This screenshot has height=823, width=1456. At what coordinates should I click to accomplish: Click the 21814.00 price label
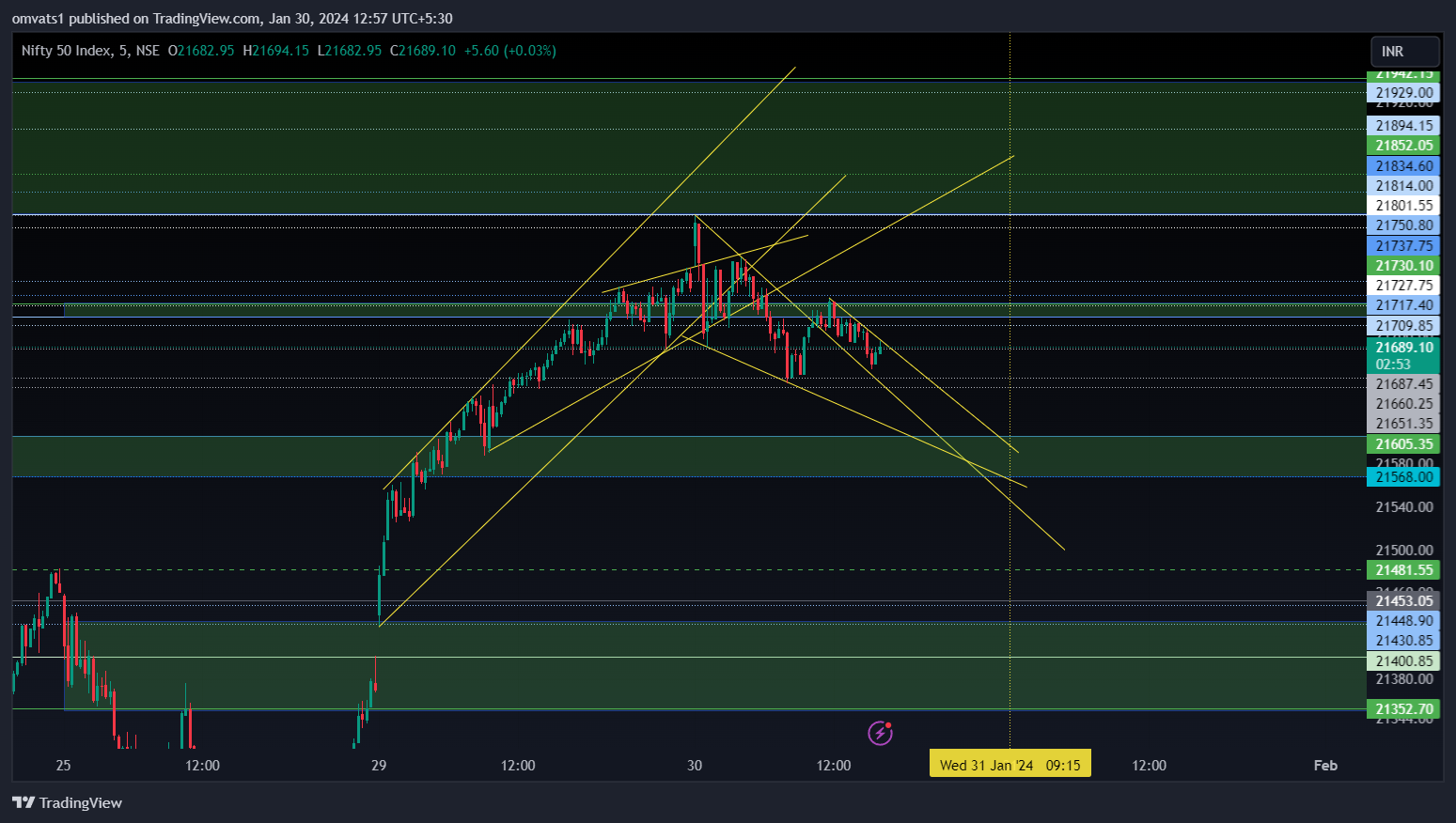click(x=1402, y=185)
